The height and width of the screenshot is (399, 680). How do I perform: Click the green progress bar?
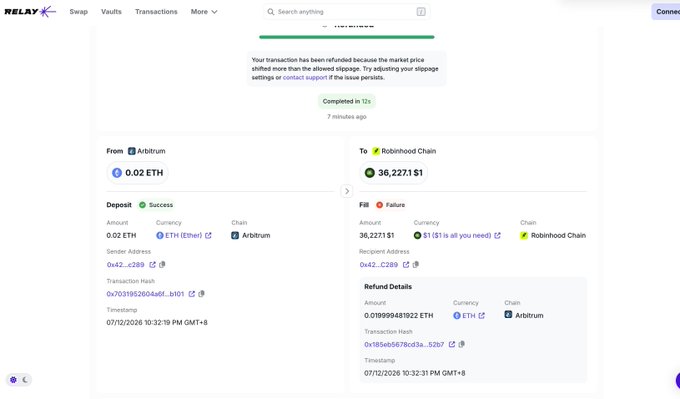[x=347, y=37]
